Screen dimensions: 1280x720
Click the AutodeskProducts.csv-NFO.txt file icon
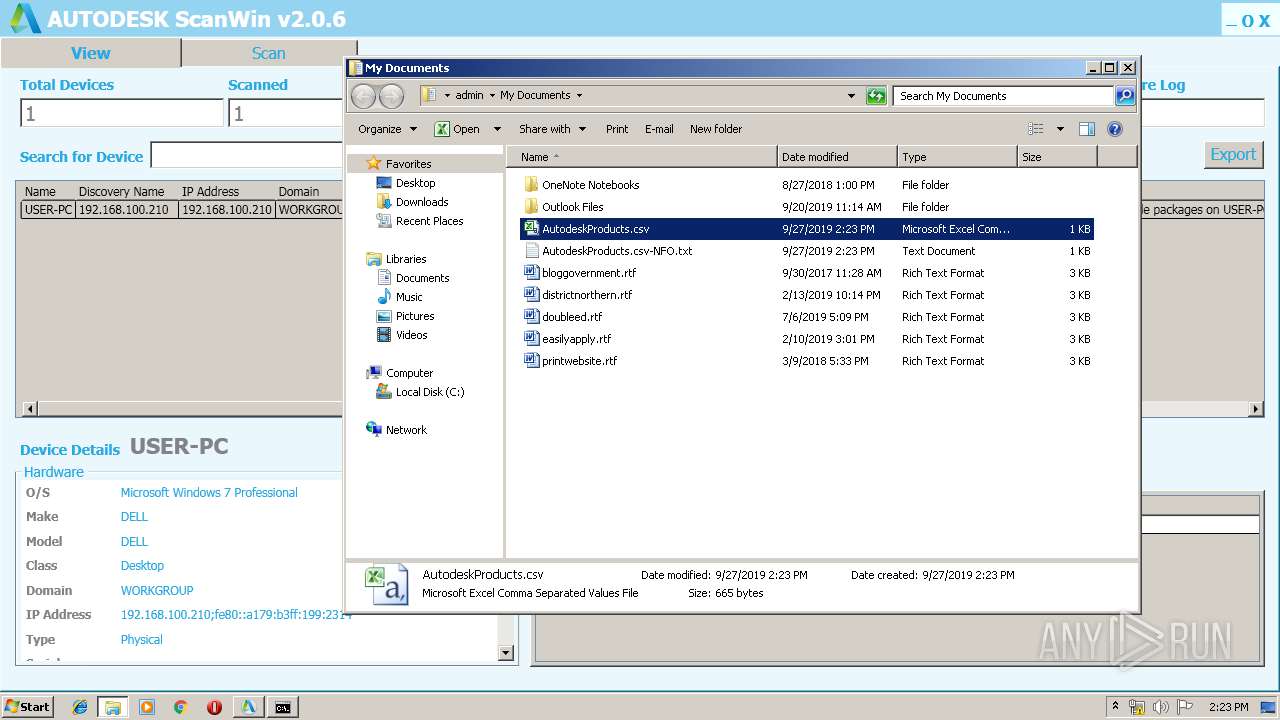(x=531, y=251)
